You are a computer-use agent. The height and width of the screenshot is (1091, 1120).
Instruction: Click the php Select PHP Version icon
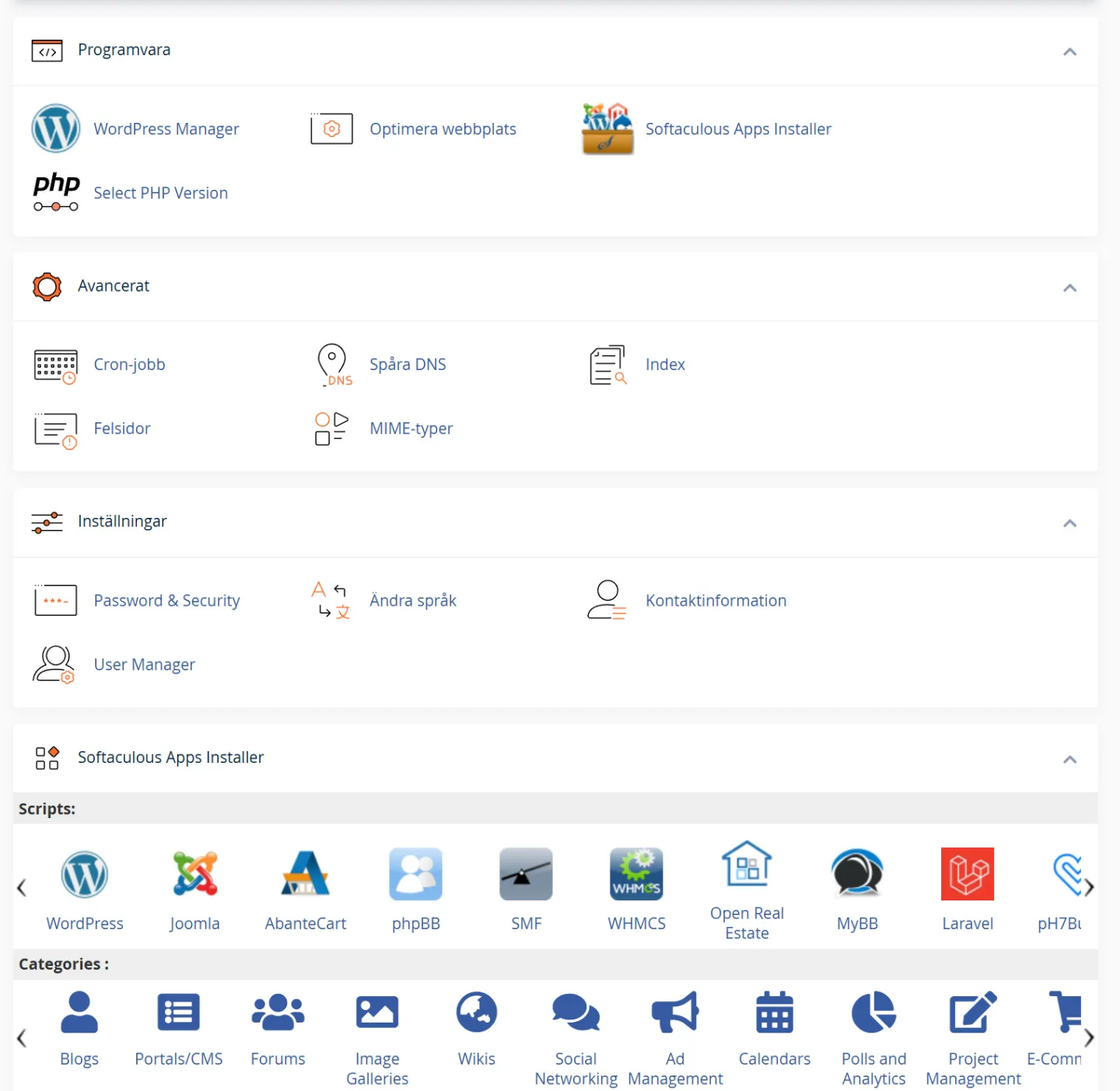tap(56, 192)
